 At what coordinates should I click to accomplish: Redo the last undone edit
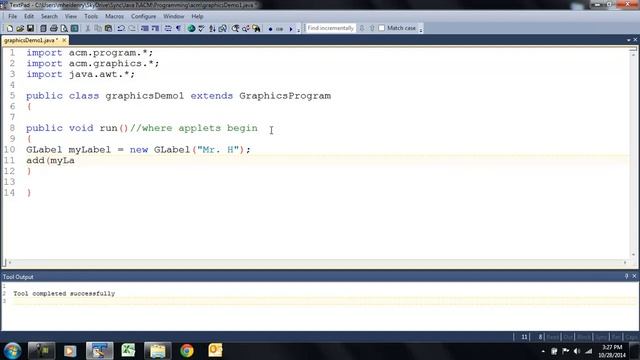tap(132, 29)
